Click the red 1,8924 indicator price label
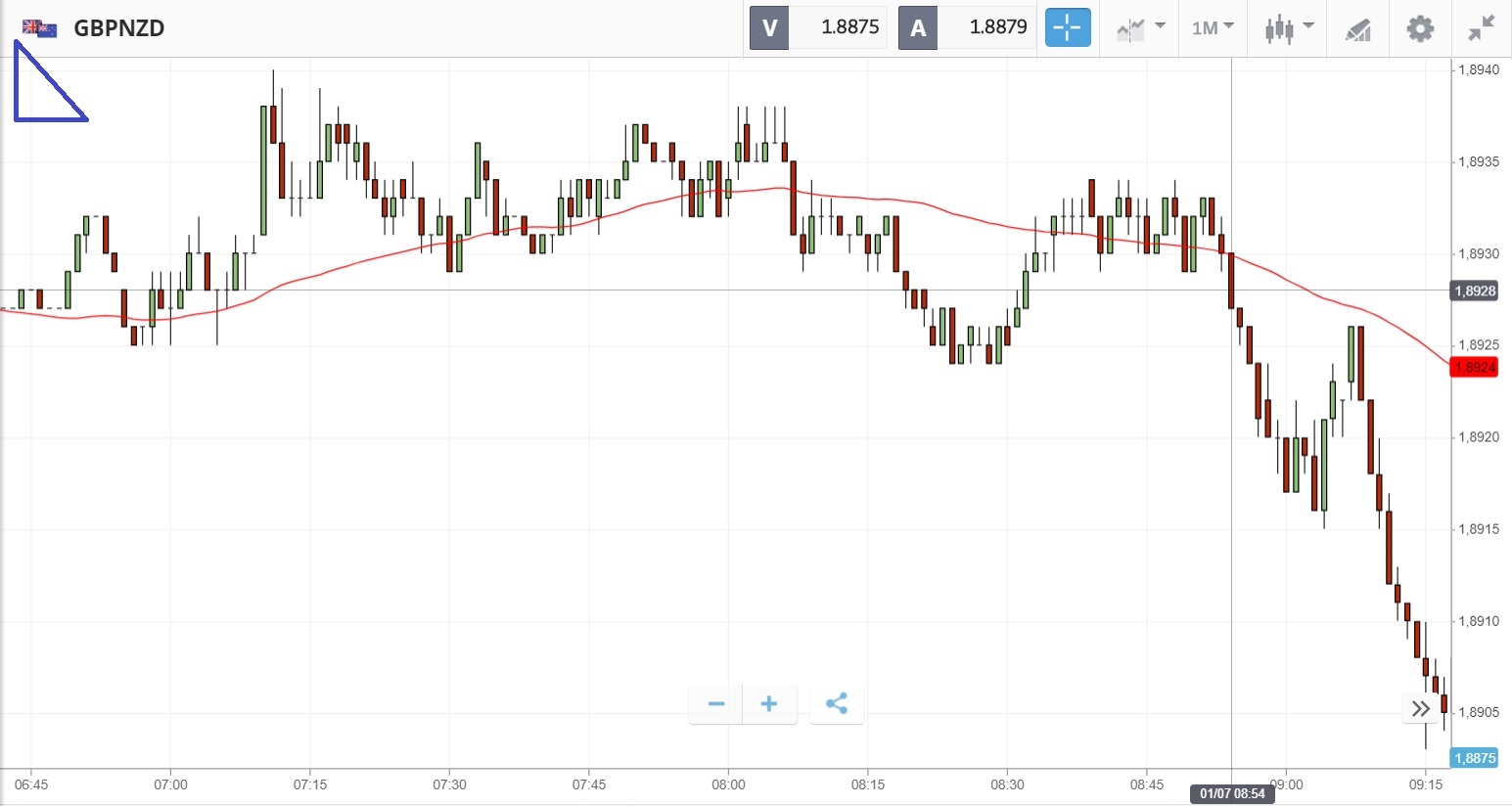The image size is (1512, 806). tap(1474, 368)
